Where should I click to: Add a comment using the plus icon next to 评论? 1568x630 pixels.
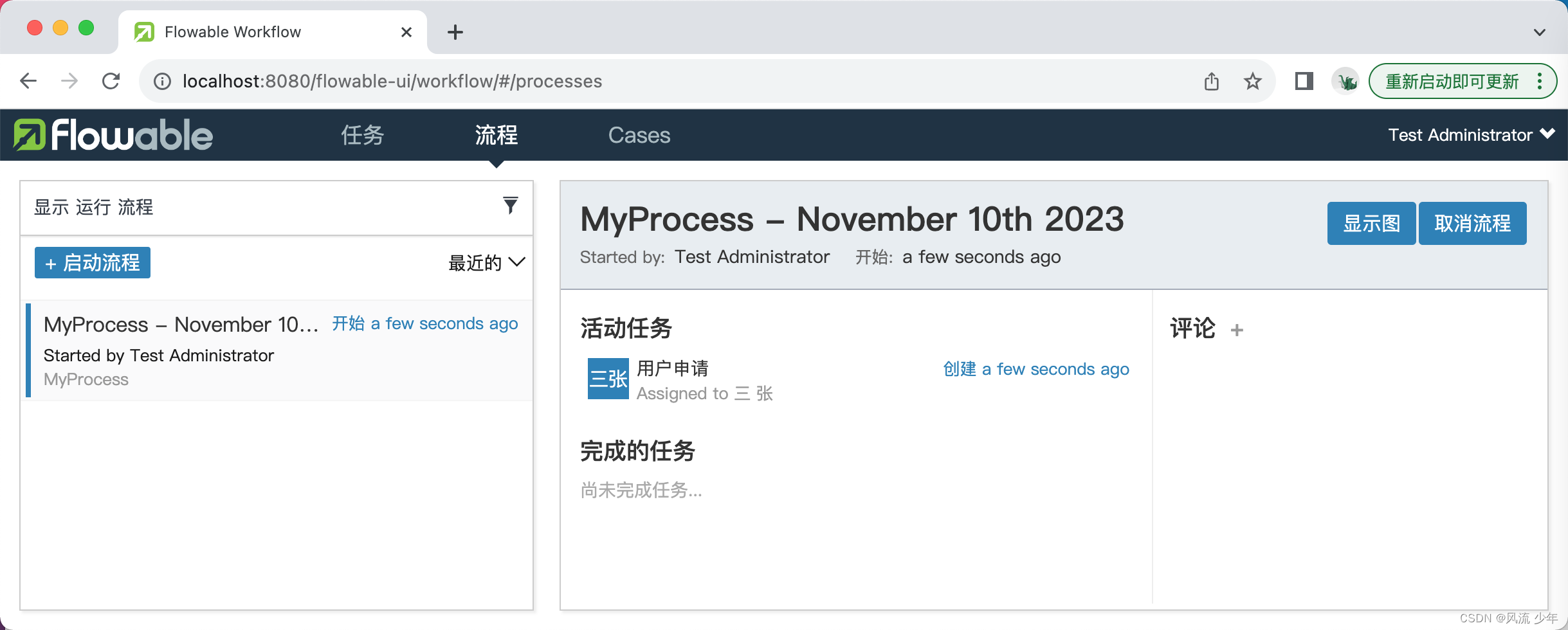tap(1237, 329)
